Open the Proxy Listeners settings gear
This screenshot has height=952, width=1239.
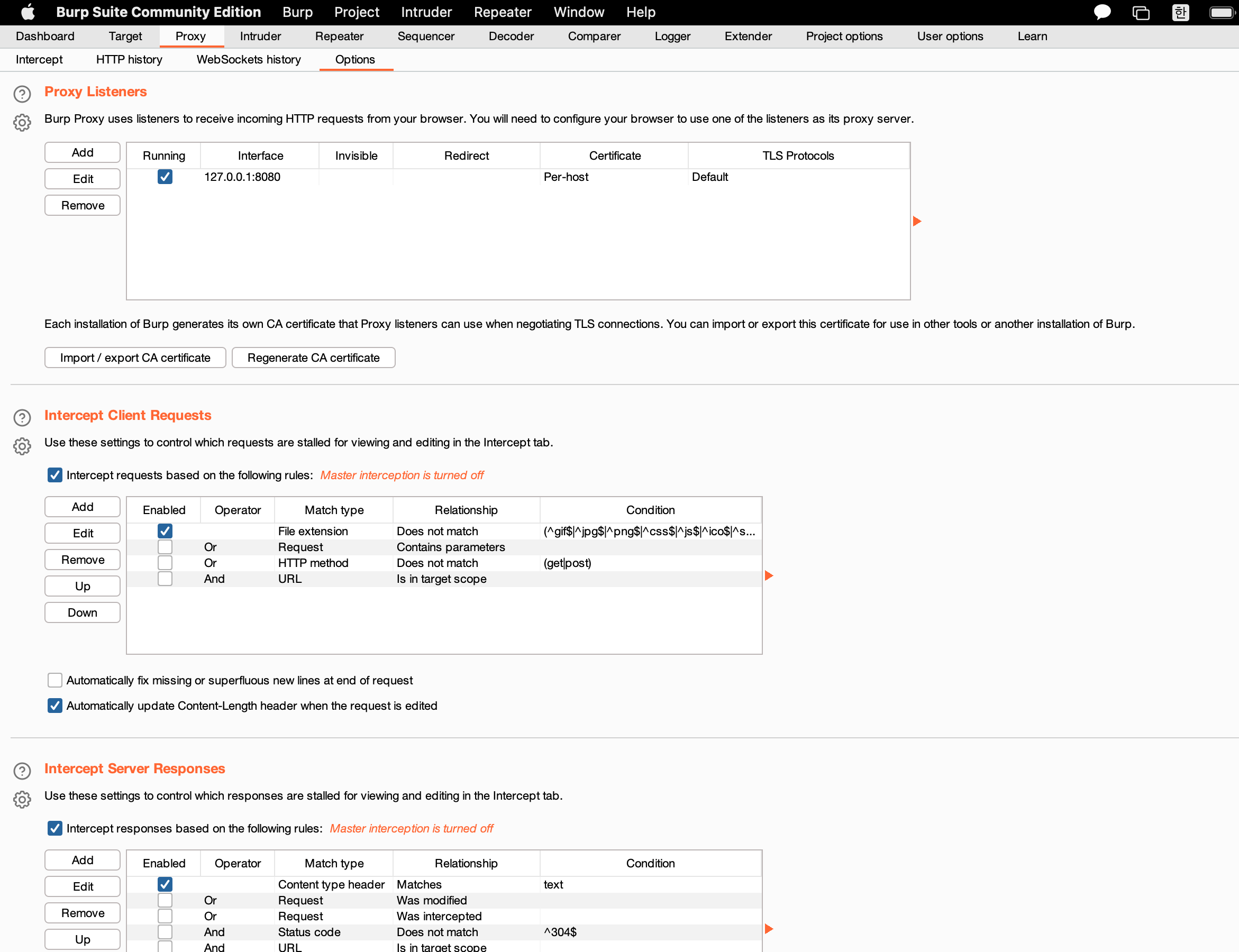(22, 122)
